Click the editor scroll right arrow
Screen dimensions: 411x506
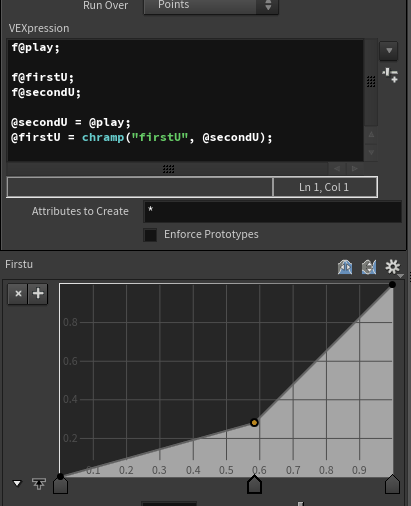tap(355, 169)
